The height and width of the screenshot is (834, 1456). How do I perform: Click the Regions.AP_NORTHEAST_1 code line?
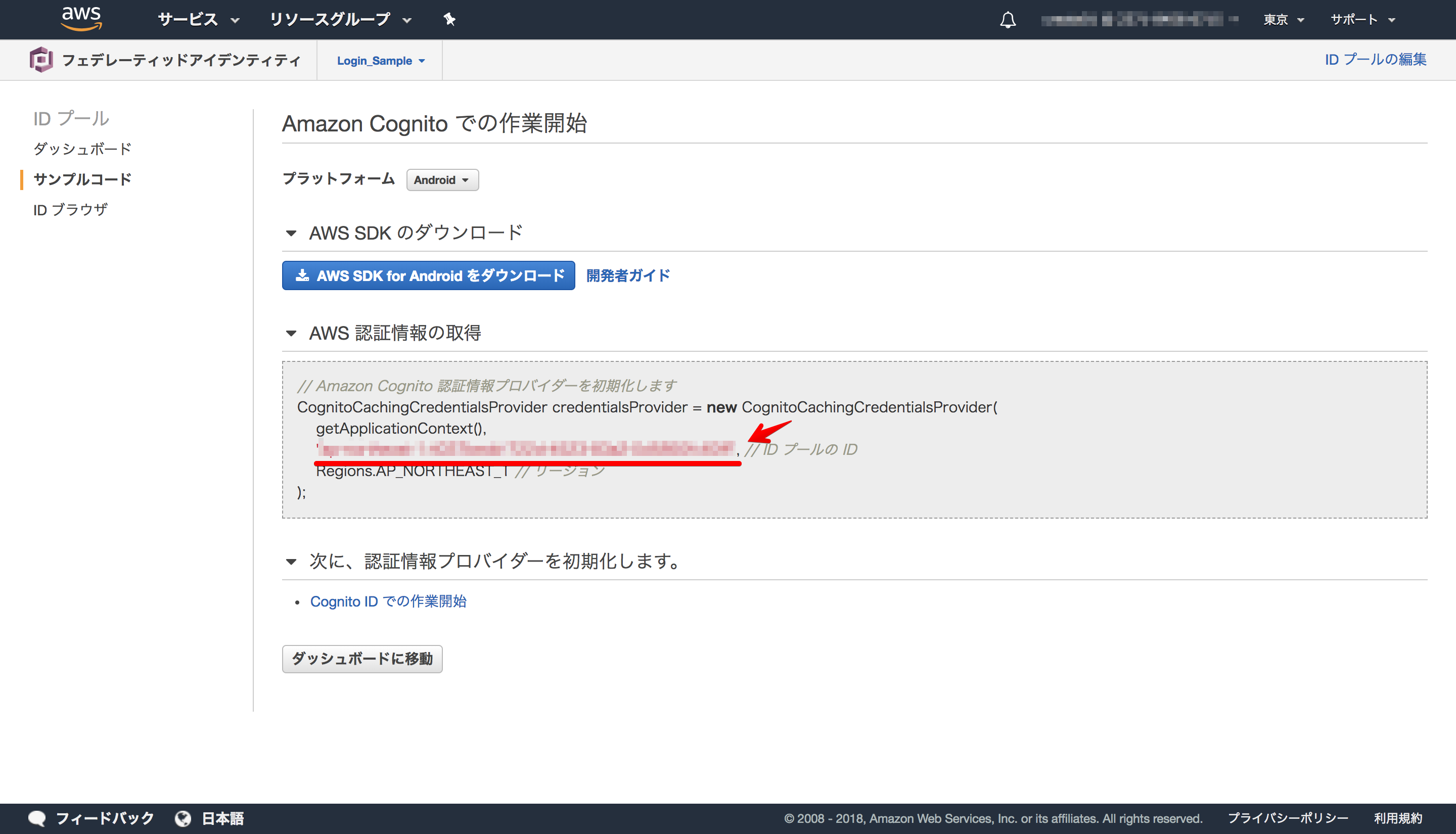coord(413,471)
